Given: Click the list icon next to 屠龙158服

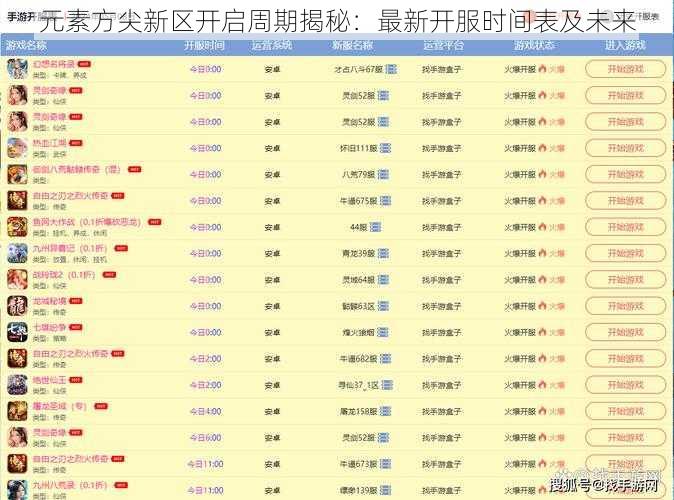Looking at the screenshot, I should pos(386,411).
